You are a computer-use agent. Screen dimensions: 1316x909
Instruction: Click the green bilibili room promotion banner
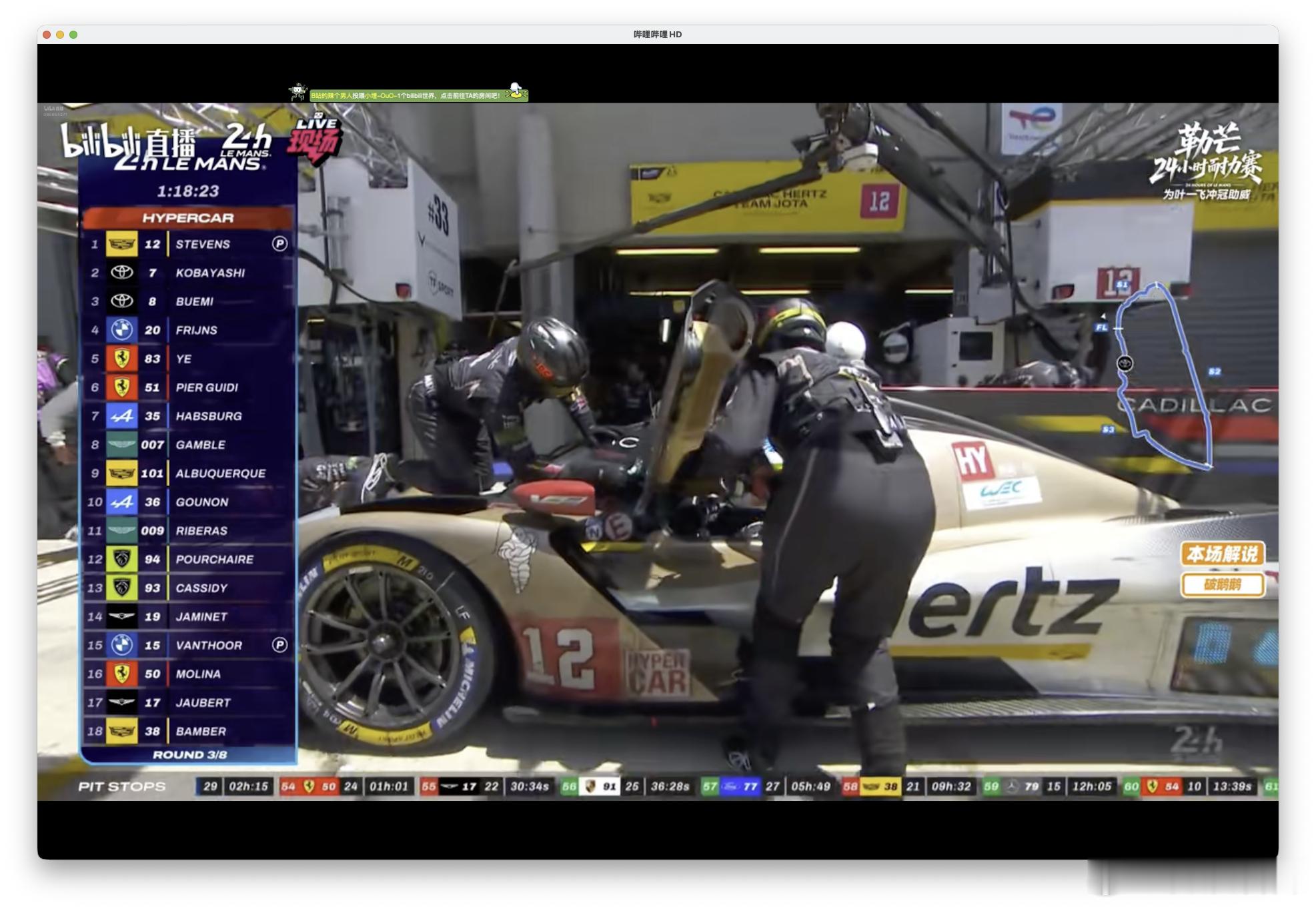pyautogui.click(x=419, y=95)
